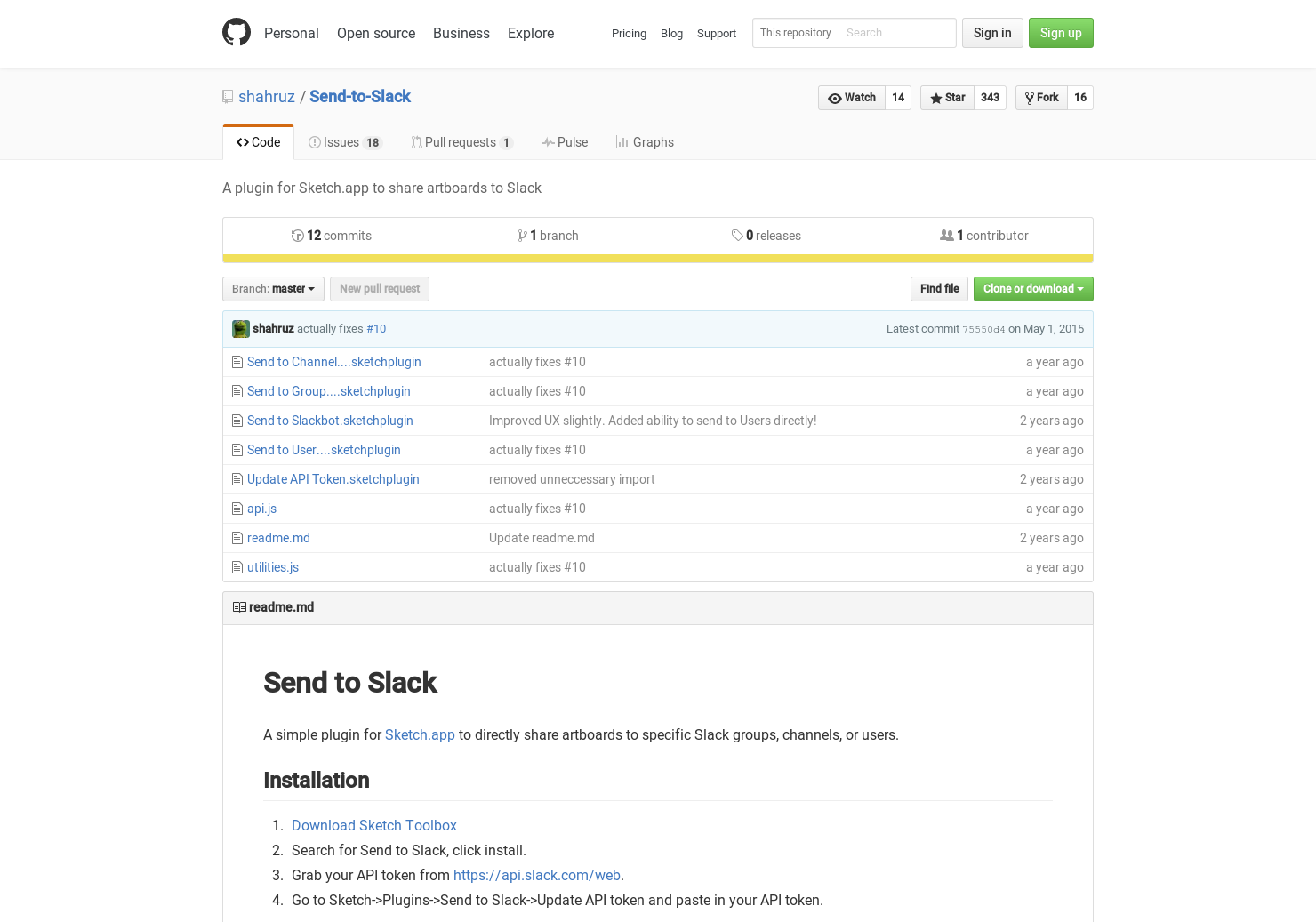Click the eye icon on the Watch button
The width and height of the screenshot is (1316, 922).
(835, 98)
